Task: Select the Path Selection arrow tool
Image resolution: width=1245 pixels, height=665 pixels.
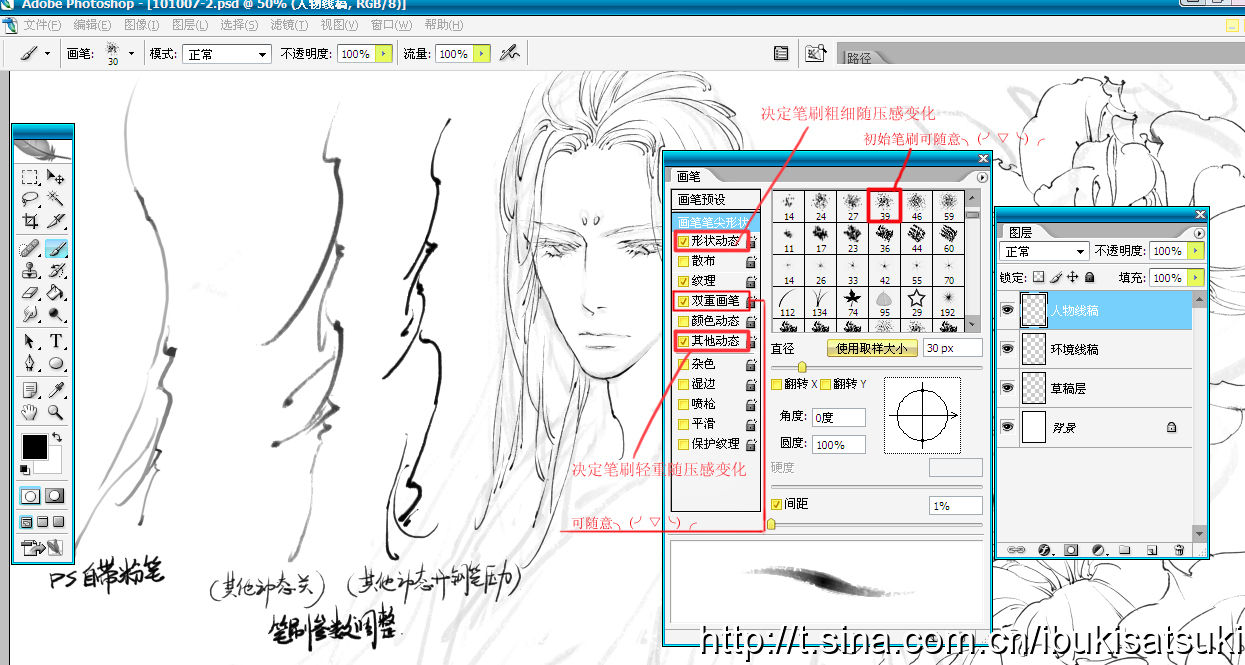Action: pyautogui.click(x=30, y=341)
